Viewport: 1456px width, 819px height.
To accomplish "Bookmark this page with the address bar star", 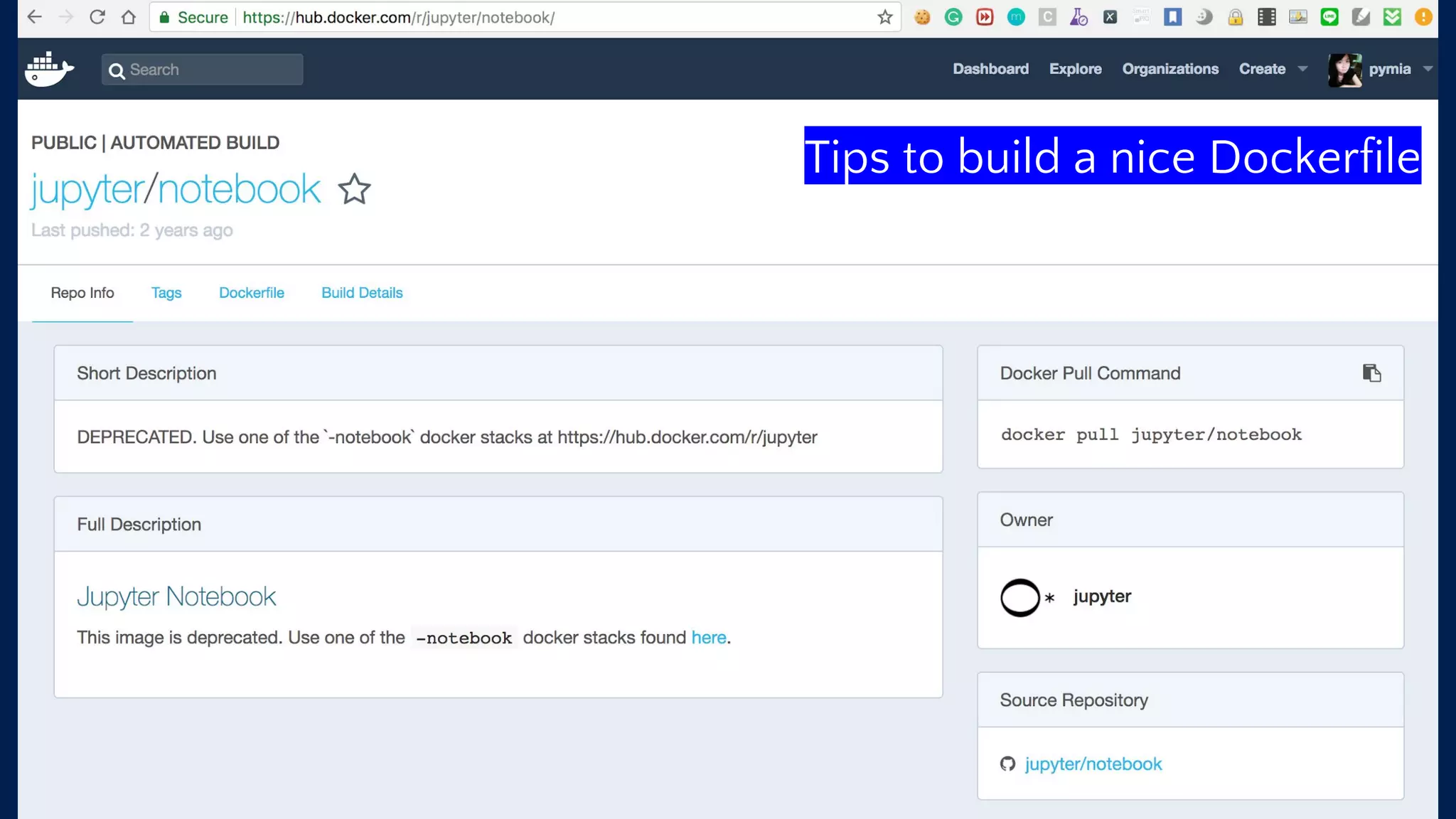I will pos(884,17).
